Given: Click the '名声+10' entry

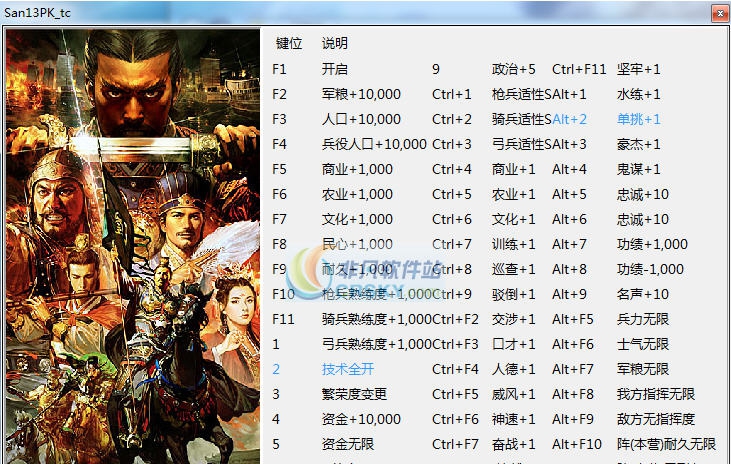Looking at the screenshot, I should (x=642, y=294).
